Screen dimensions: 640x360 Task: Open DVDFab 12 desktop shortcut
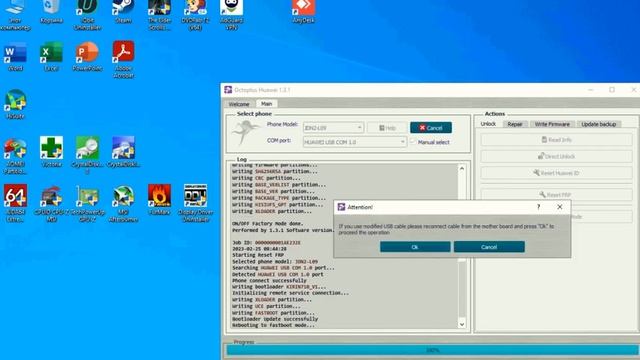tap(195, 14)
